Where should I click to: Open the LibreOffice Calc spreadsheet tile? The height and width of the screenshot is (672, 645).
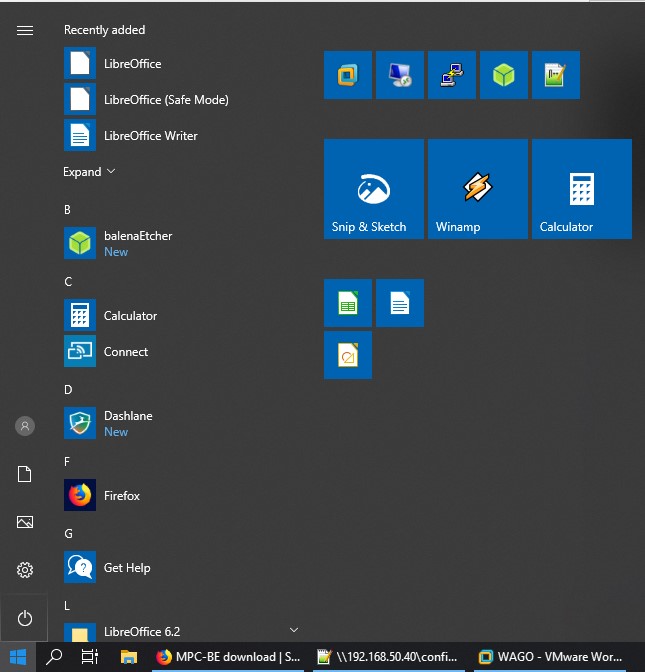(348, 303)
